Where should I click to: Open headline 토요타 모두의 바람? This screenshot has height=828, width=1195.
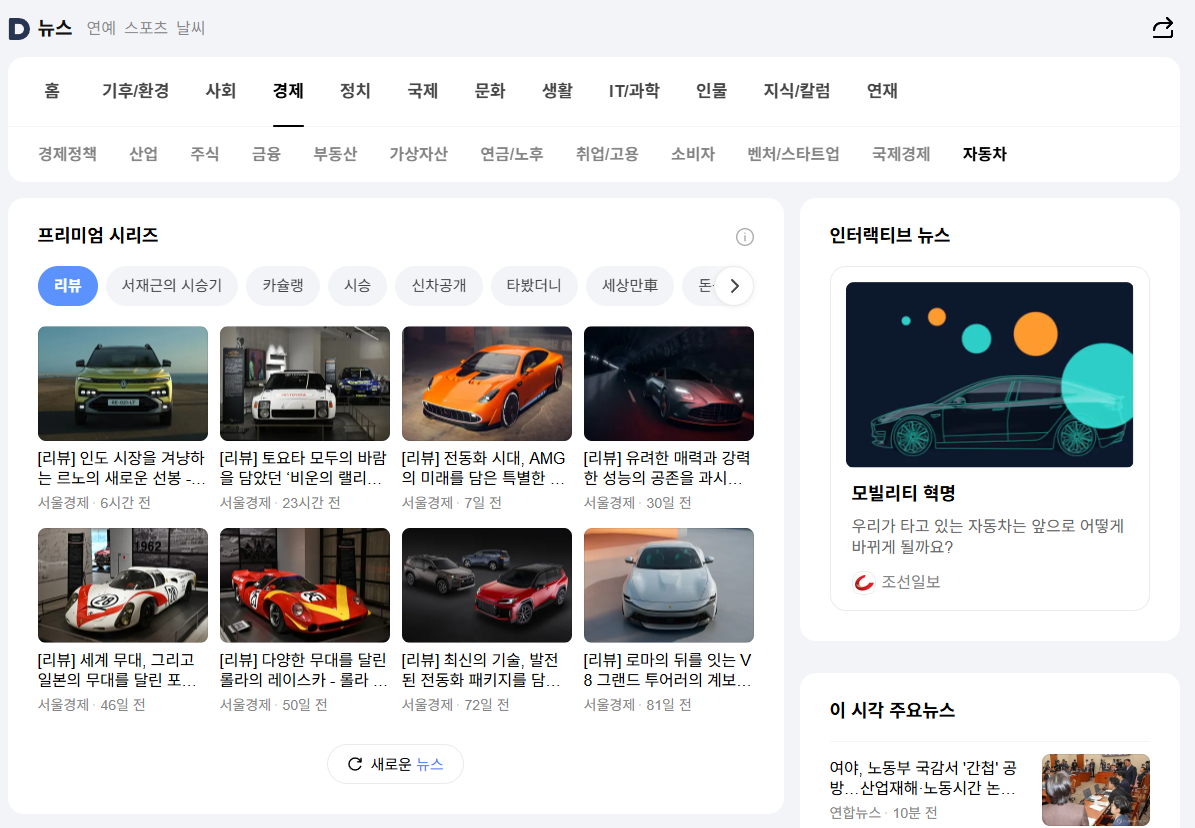(x=303, y=468)
